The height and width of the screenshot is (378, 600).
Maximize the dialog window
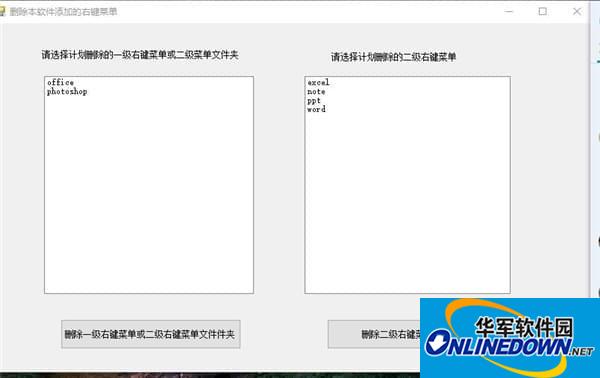coord(542,11)
